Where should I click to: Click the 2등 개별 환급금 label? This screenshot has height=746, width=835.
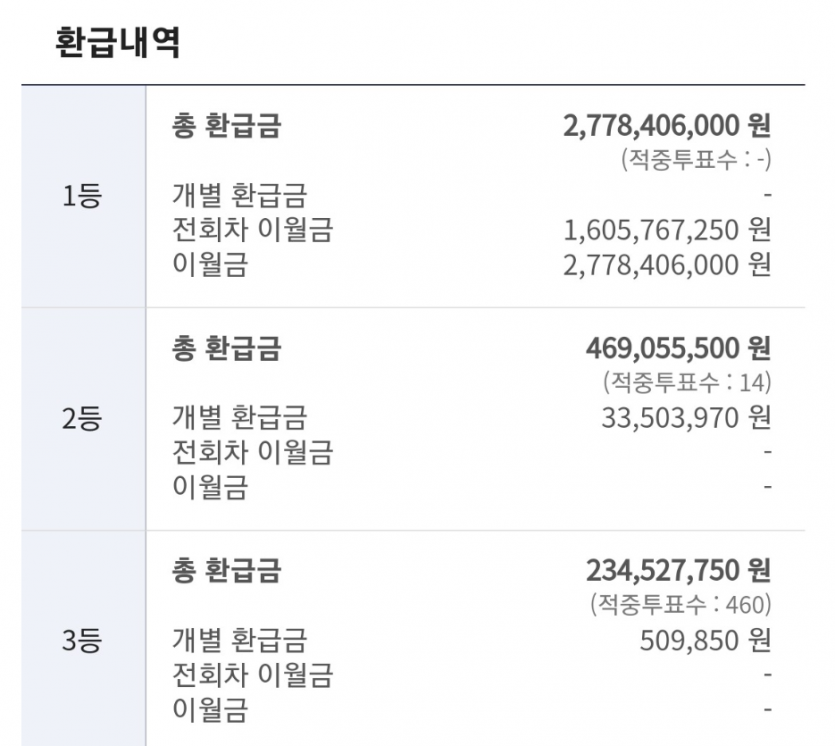coord(239,417)
